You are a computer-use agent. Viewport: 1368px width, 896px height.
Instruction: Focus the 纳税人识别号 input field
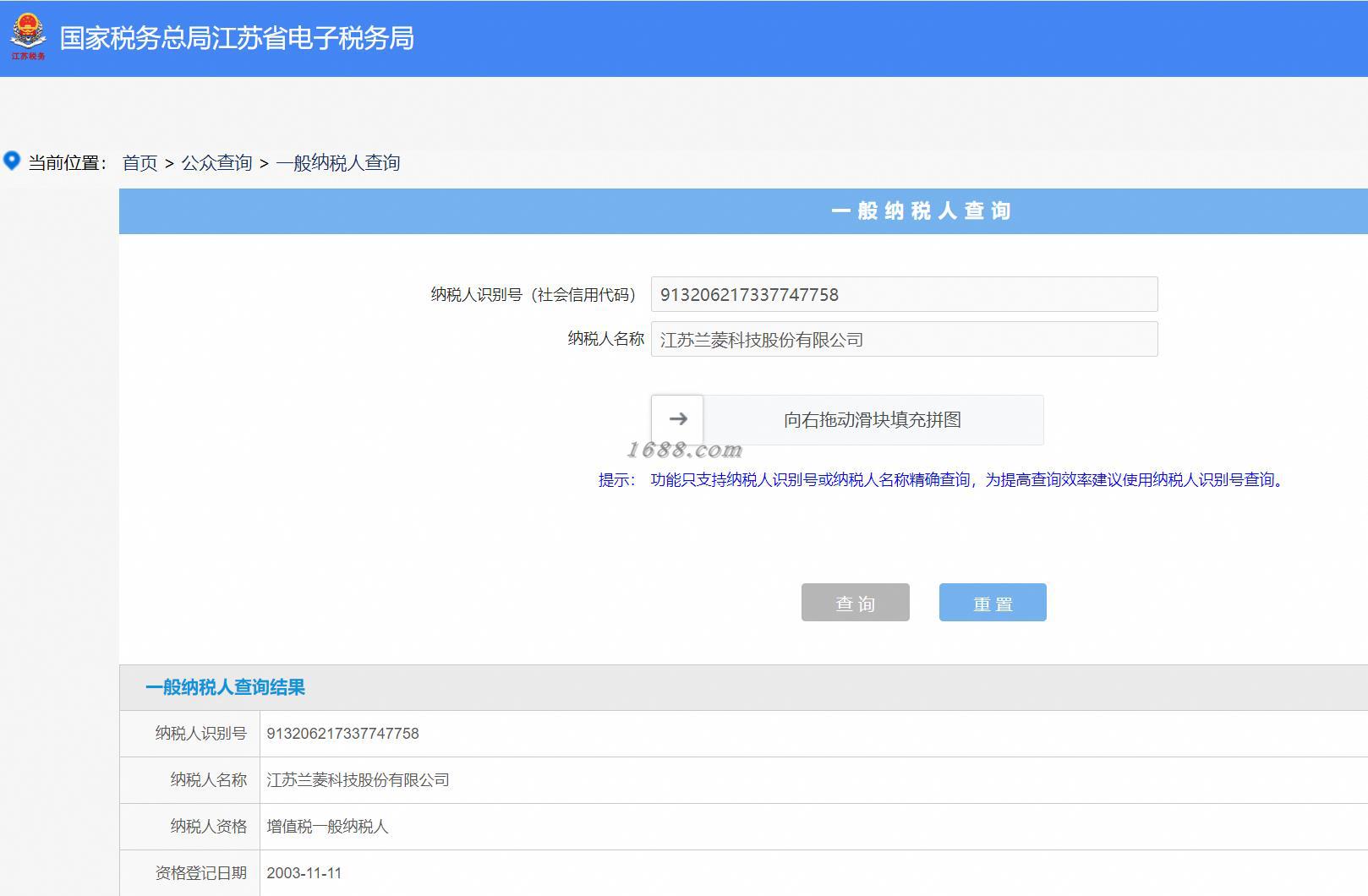(x=904, y=294)
